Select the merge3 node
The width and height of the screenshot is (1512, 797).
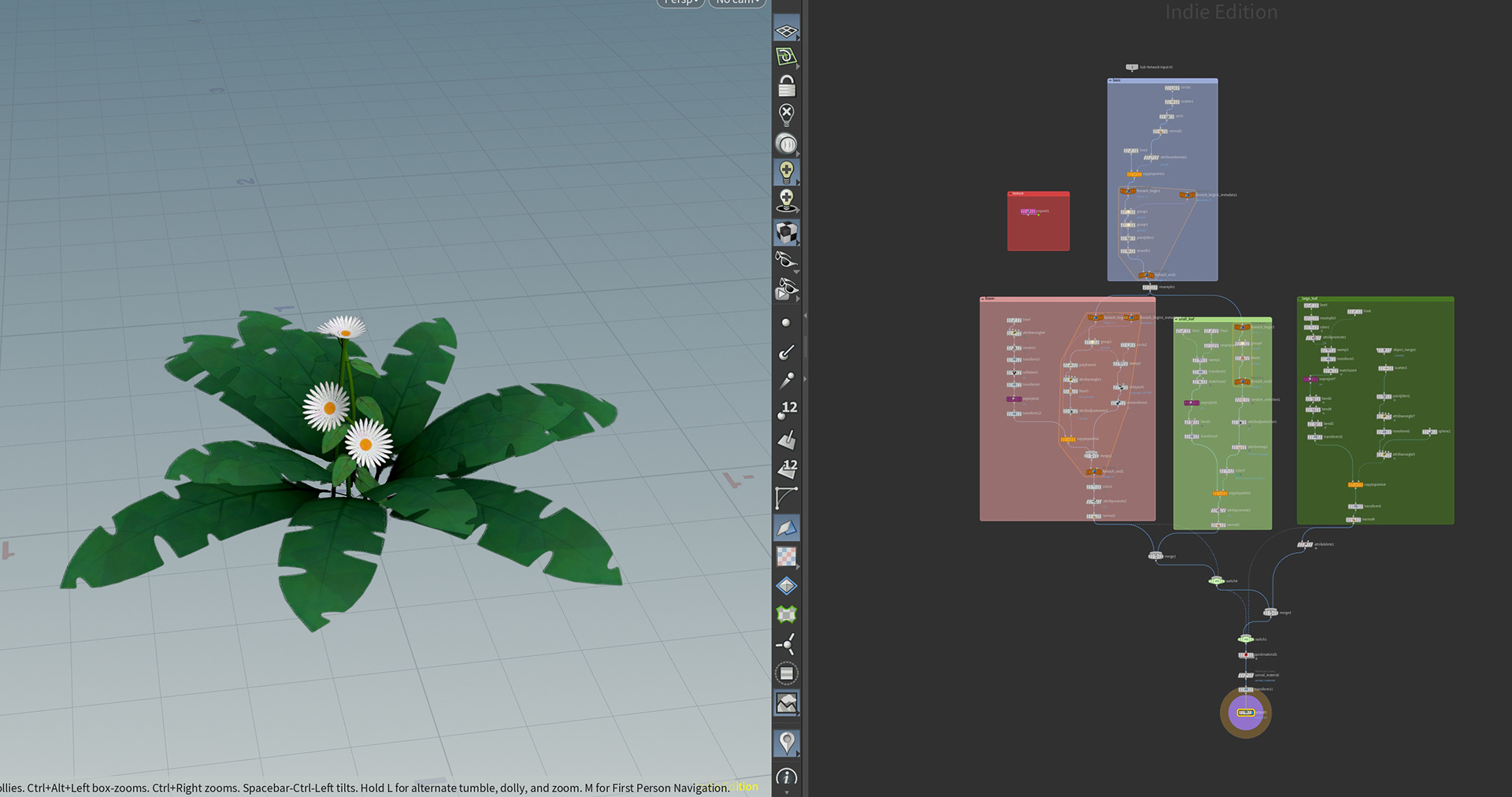tap(1270, 613)
